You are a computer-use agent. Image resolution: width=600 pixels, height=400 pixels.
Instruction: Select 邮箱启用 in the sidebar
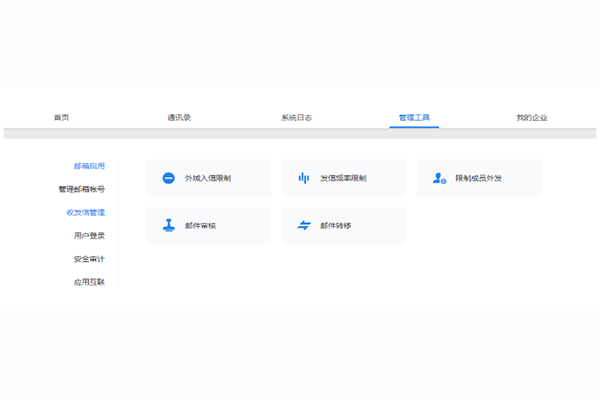pyautogui.click(x=89, y=165)
